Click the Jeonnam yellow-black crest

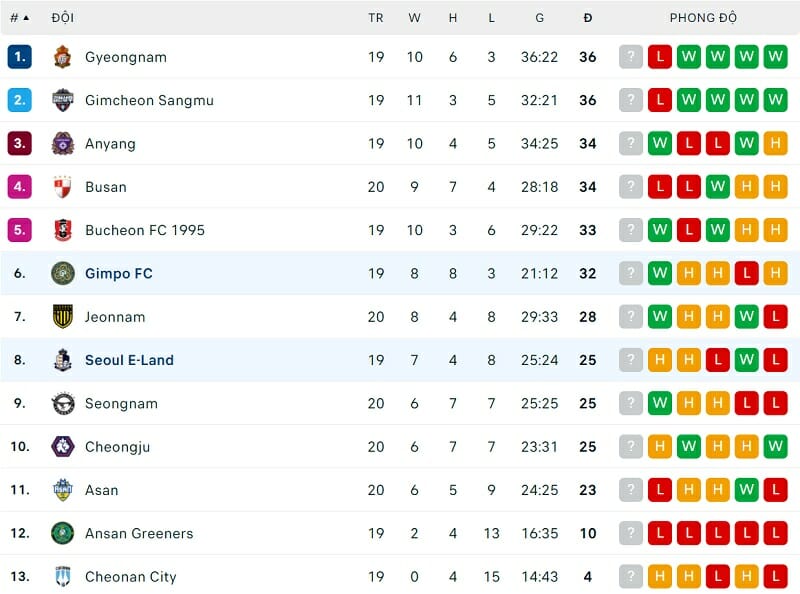[x=63, y=317]
